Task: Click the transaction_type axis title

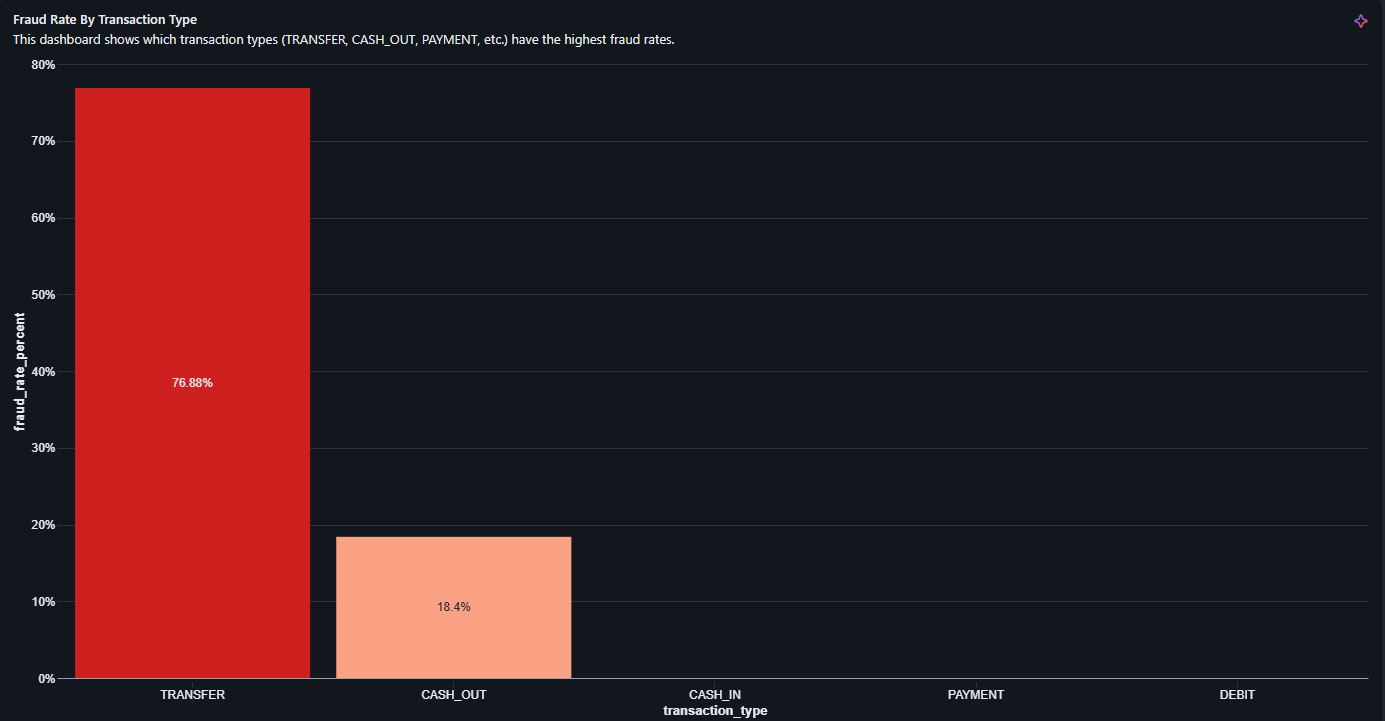Action: click(715, 711)
